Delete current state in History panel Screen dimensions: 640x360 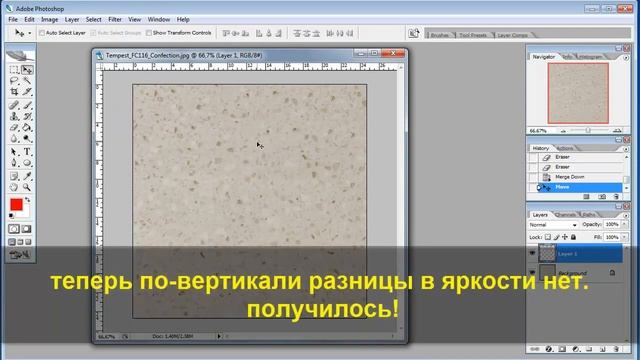616,197
